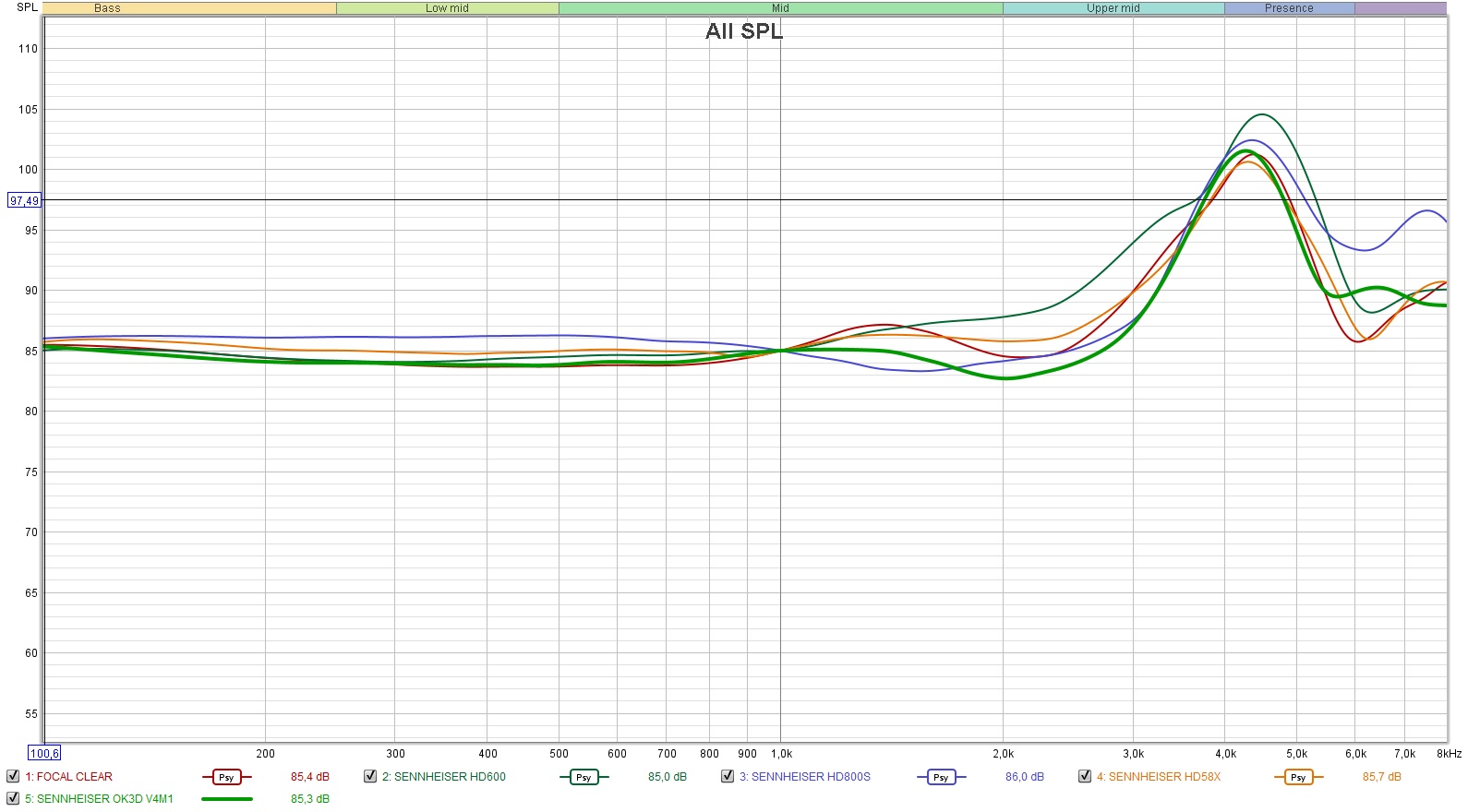Select the 3: SENNHEISER HD800S legend label
Viewport: 1468px width, 812px height.
(x=805, y=777)
